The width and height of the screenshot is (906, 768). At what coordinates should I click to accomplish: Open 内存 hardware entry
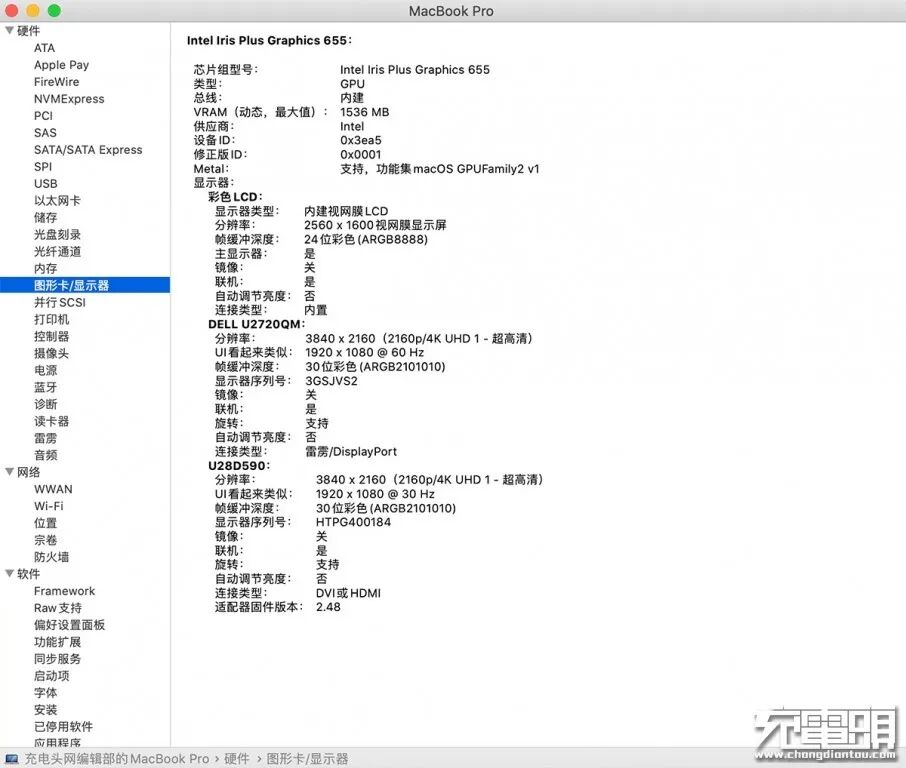(x=46, y=268)
